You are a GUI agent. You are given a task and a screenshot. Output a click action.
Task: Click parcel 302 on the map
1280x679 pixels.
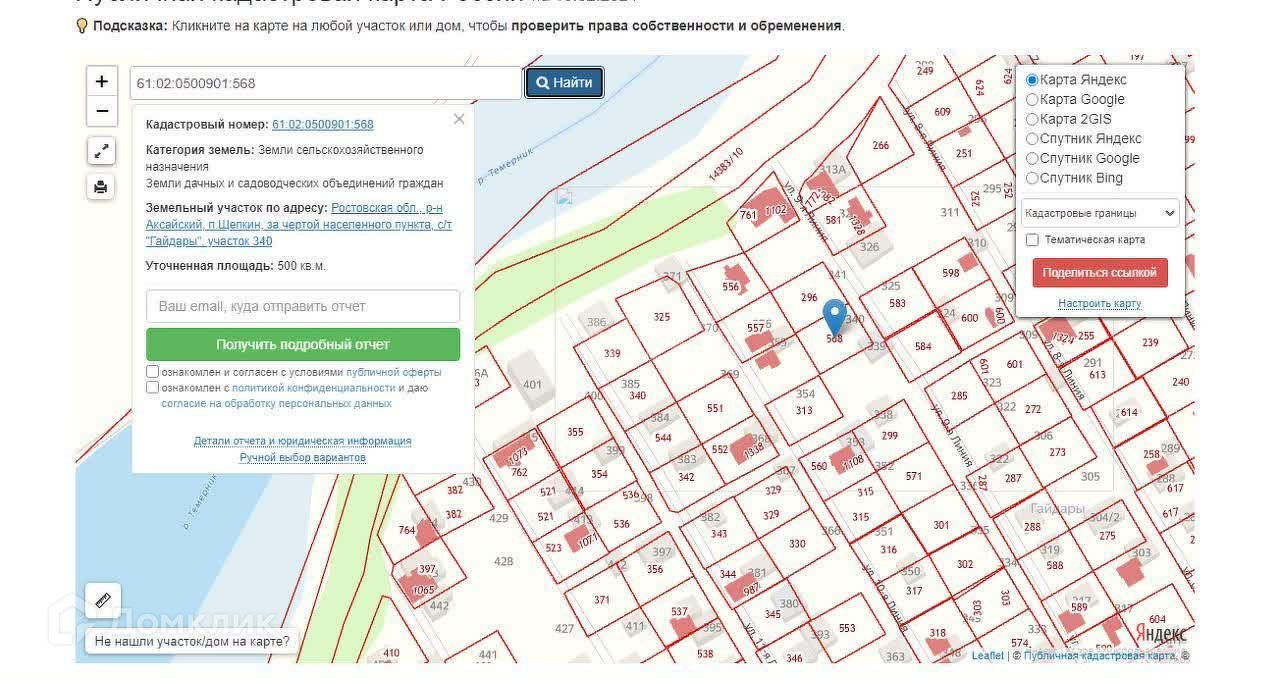pyautogui.click(x=964, y=565)
